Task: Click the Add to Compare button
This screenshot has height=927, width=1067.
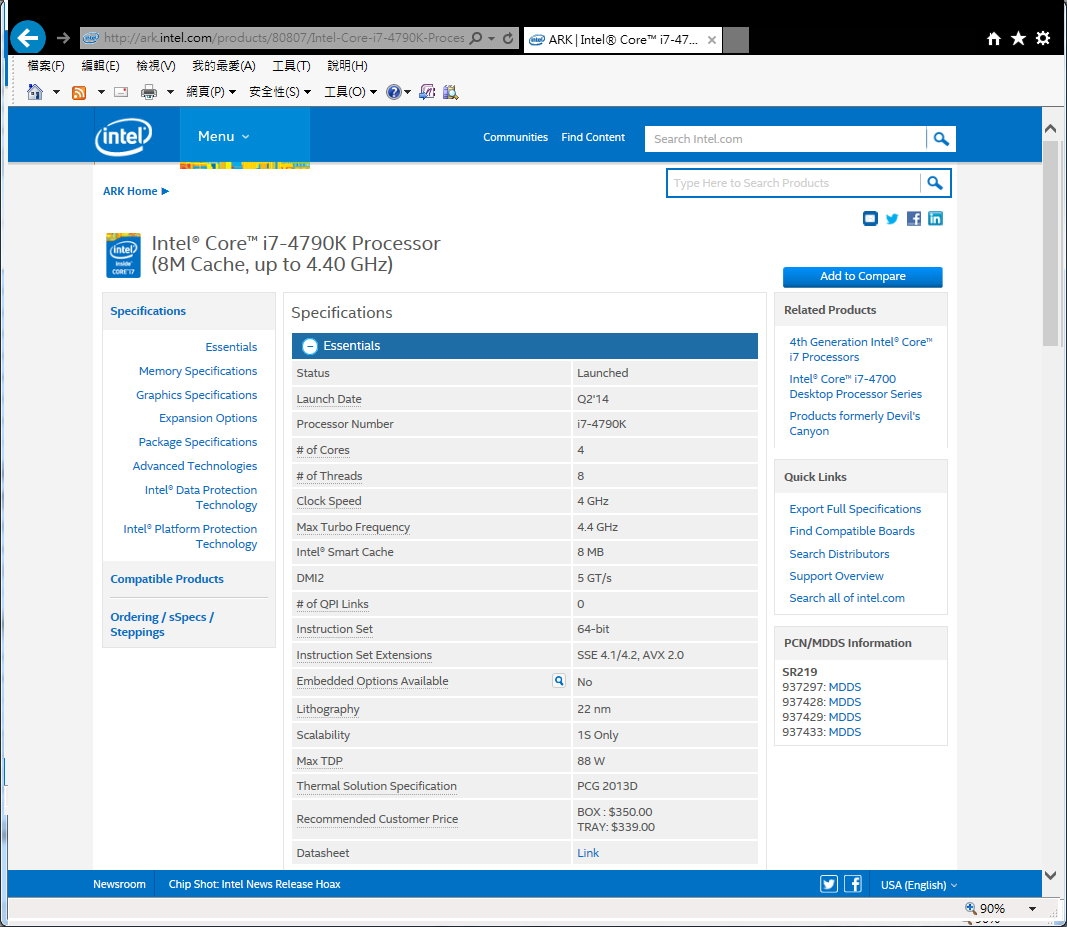Action: 862,276
